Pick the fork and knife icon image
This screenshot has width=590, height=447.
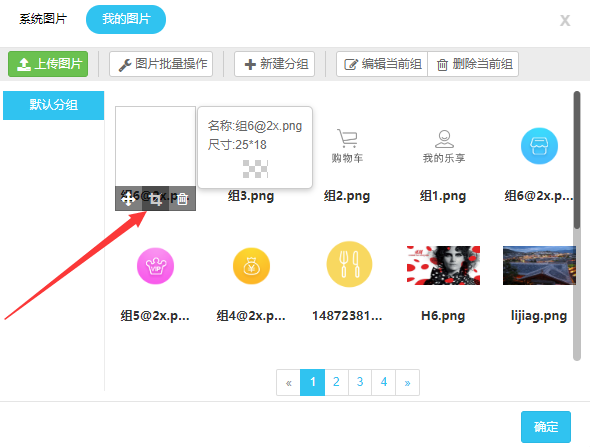click(x=349, y=264)
